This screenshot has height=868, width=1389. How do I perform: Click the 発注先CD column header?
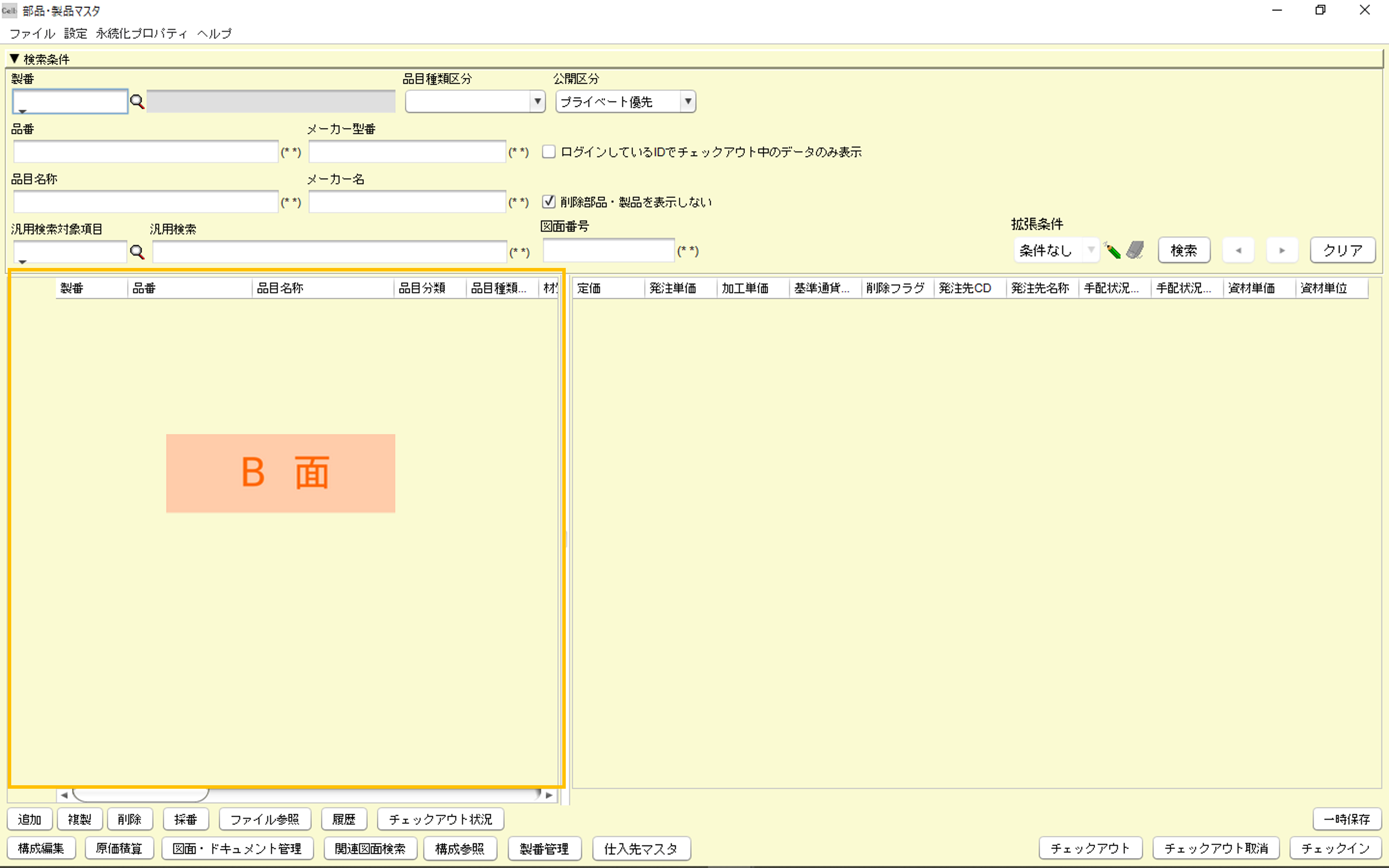(971, 288)
